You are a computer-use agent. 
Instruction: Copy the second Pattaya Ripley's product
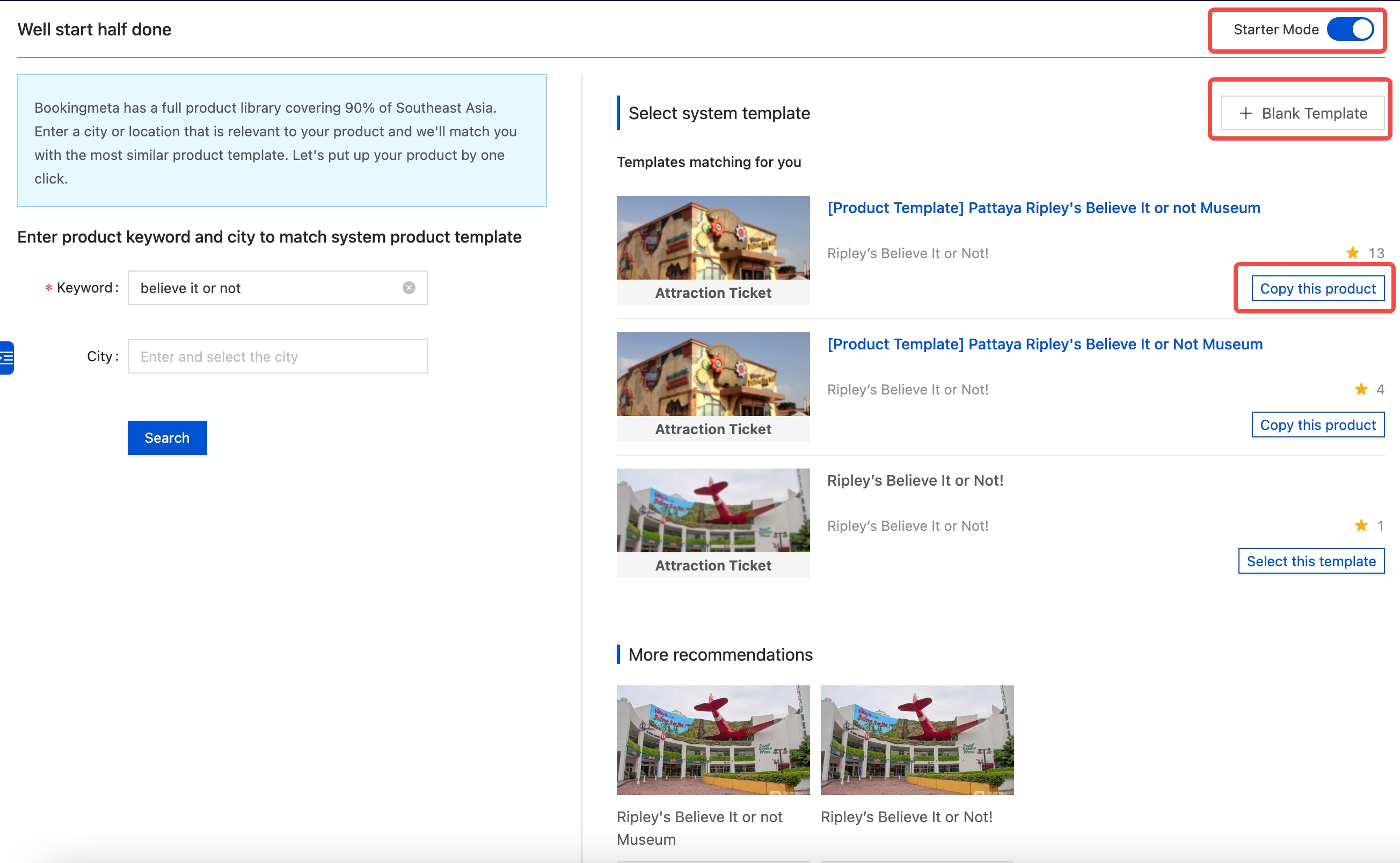(x=1317, y=425)
